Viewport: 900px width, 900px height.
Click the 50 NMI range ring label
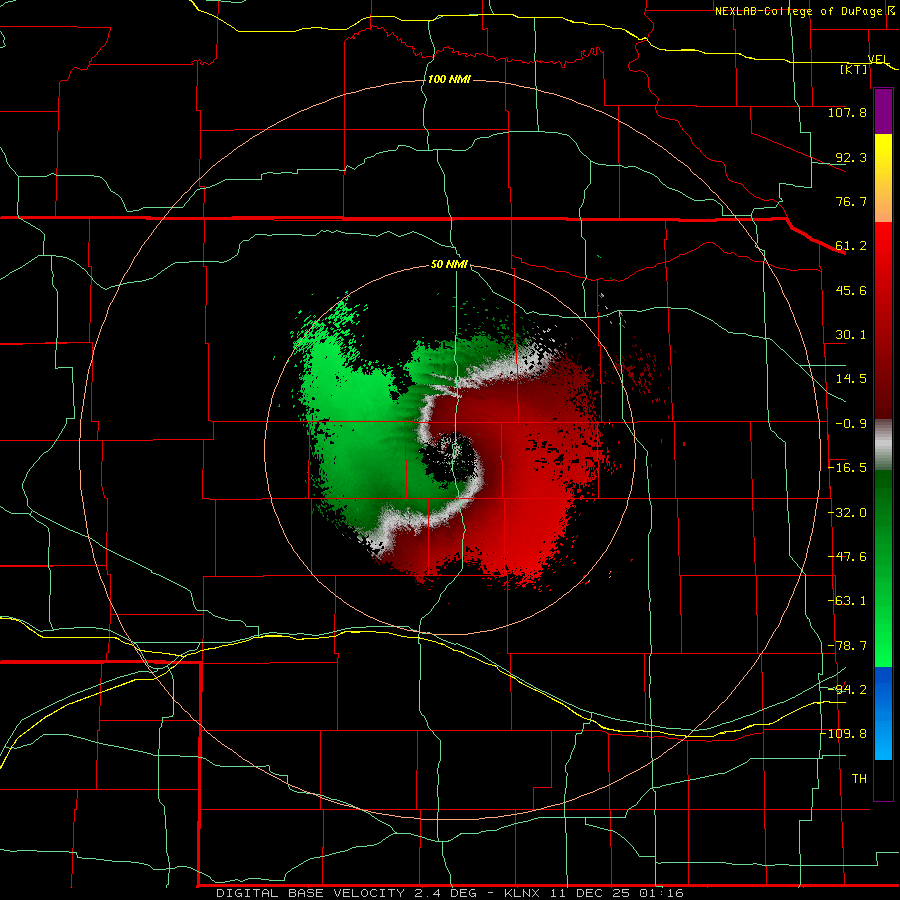[449, 264]
